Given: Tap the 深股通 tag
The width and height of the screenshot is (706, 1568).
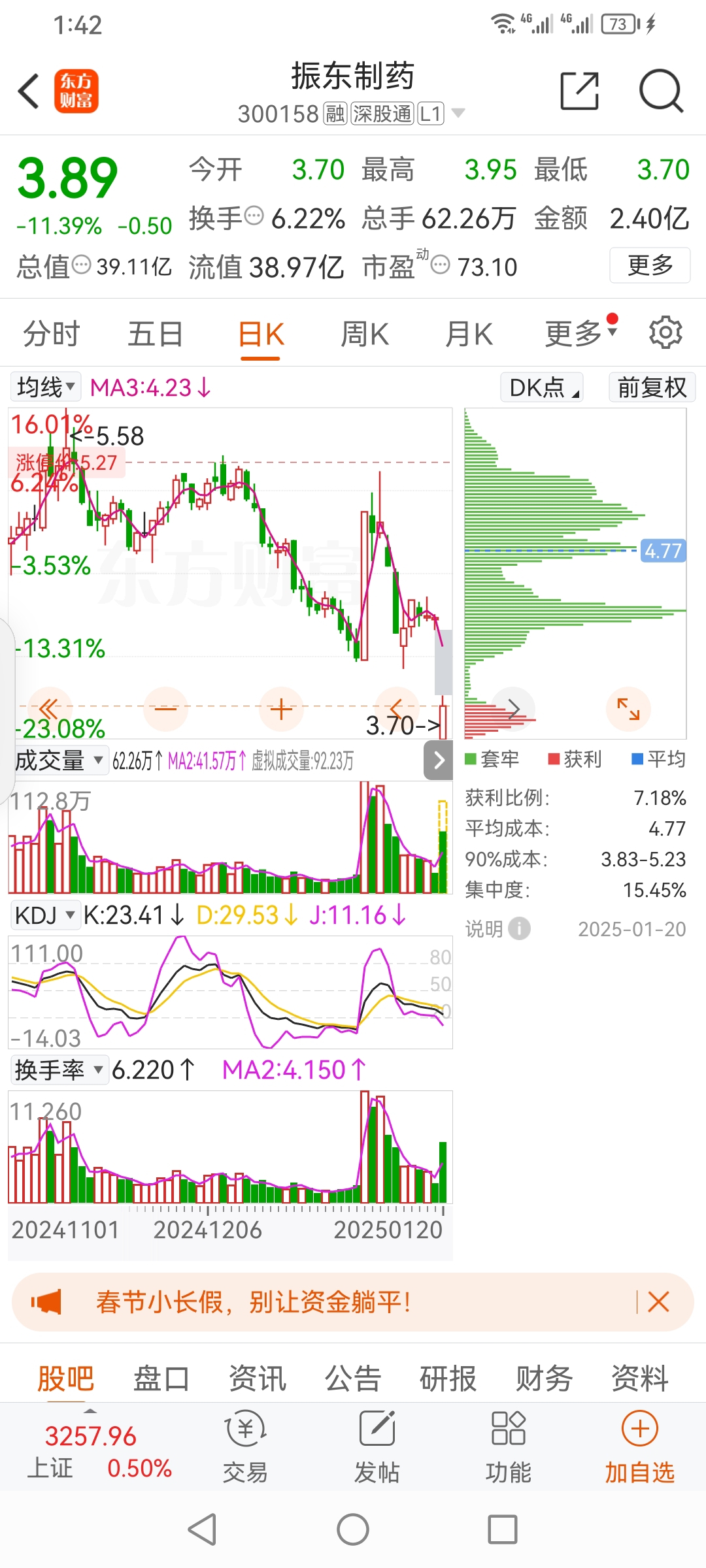Looking at the screenshot, I should 382,114.
